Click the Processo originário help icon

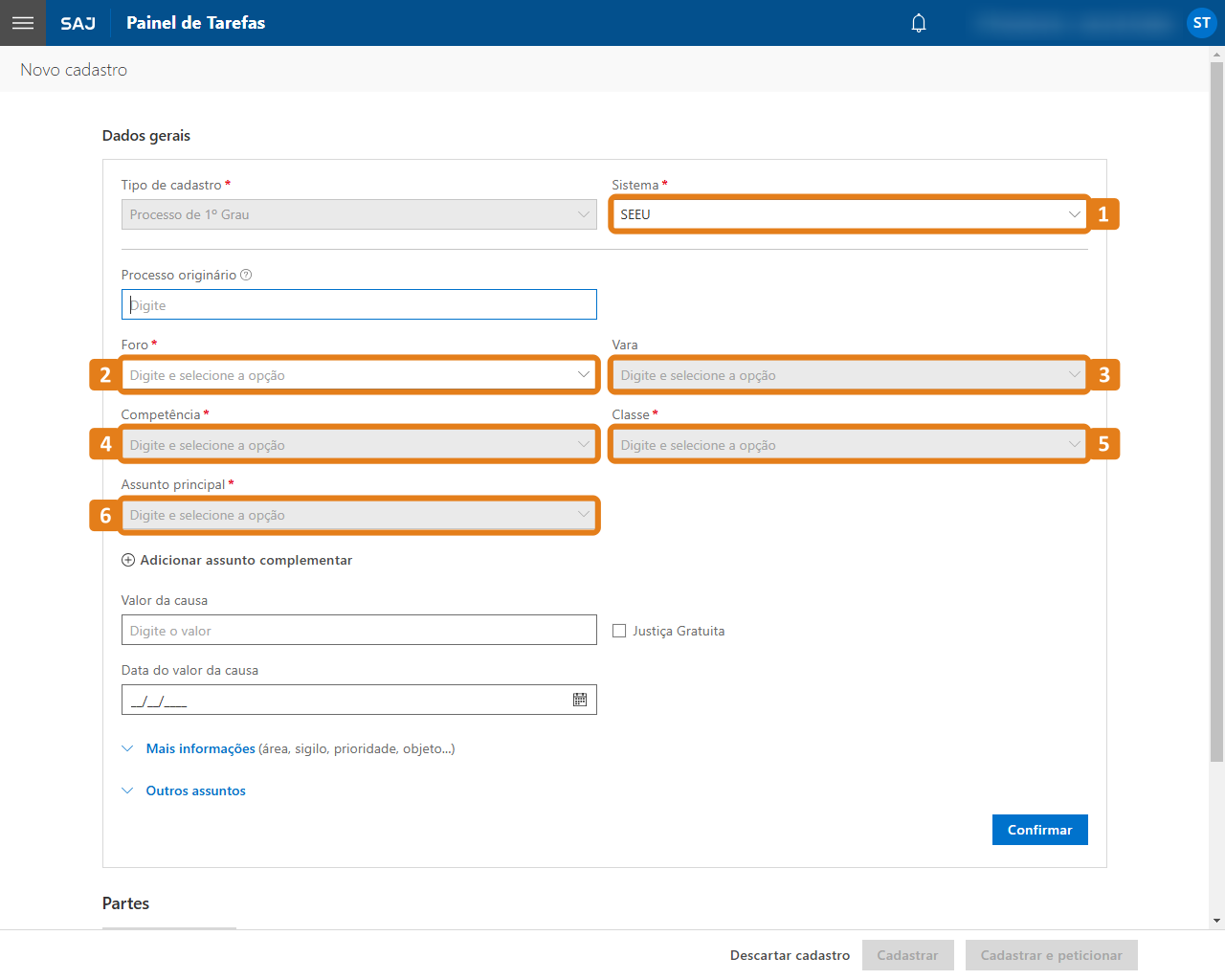(x=246, y=275)
